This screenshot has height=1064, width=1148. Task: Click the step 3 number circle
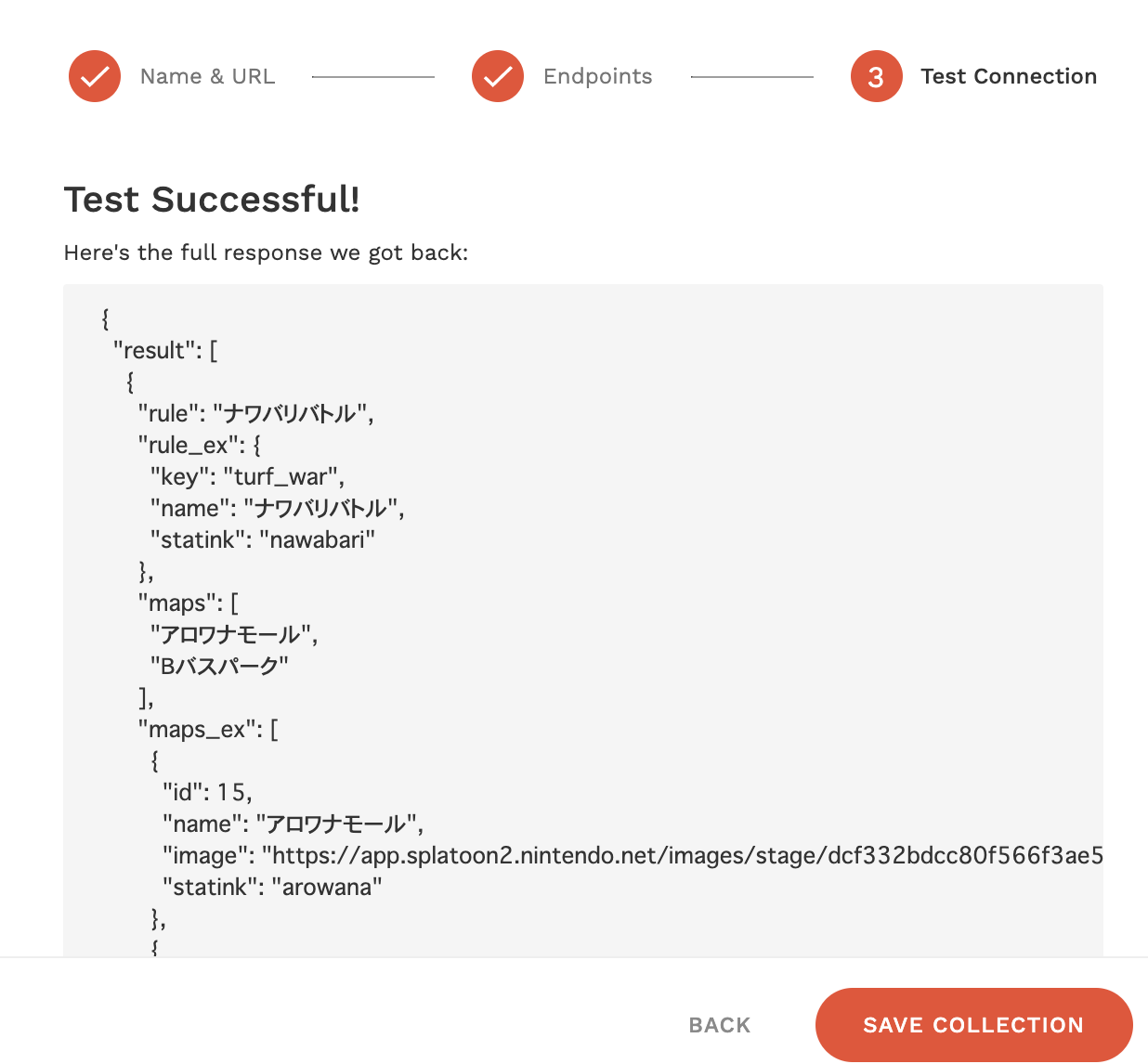coord(876,76)
